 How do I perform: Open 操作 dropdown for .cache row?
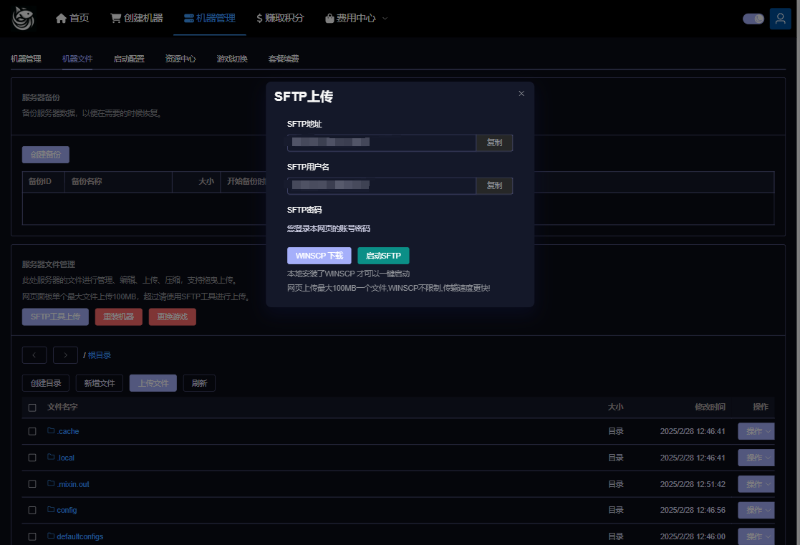pyautogui.click(x=755, y=431)
